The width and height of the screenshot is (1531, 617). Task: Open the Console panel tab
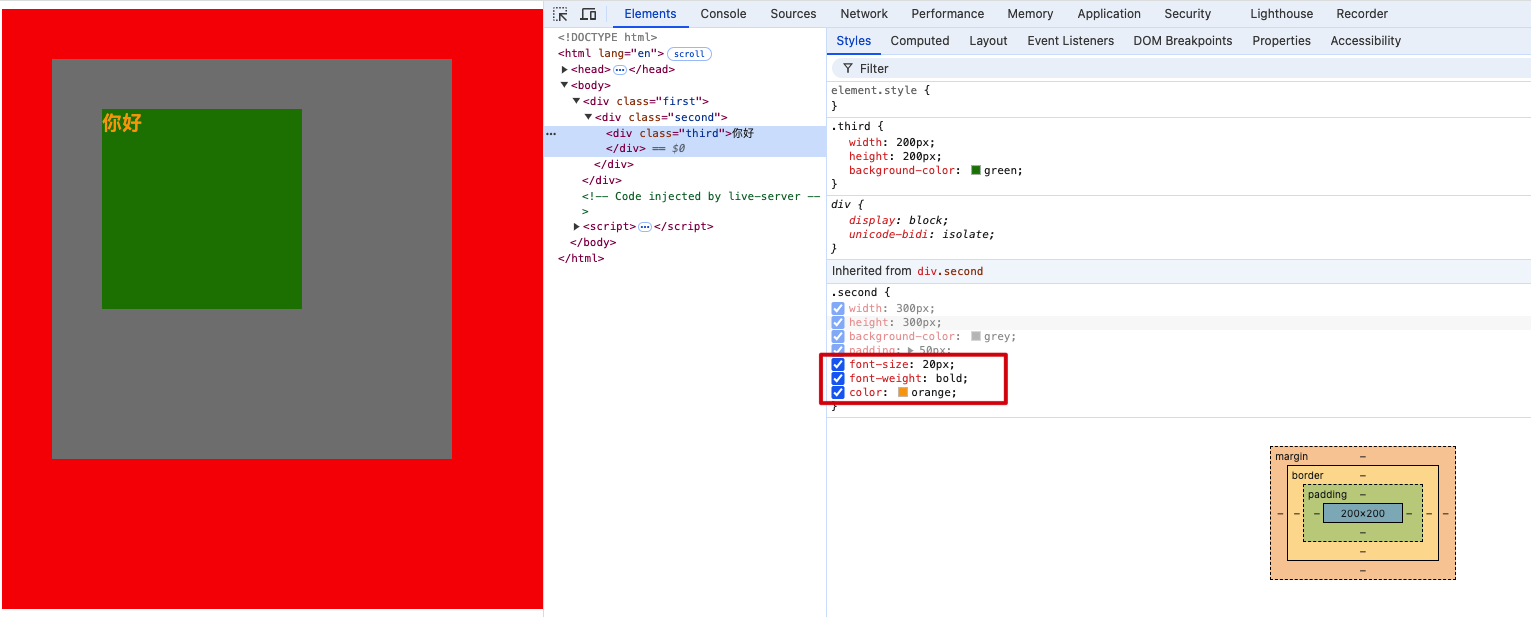coord(723,14)
